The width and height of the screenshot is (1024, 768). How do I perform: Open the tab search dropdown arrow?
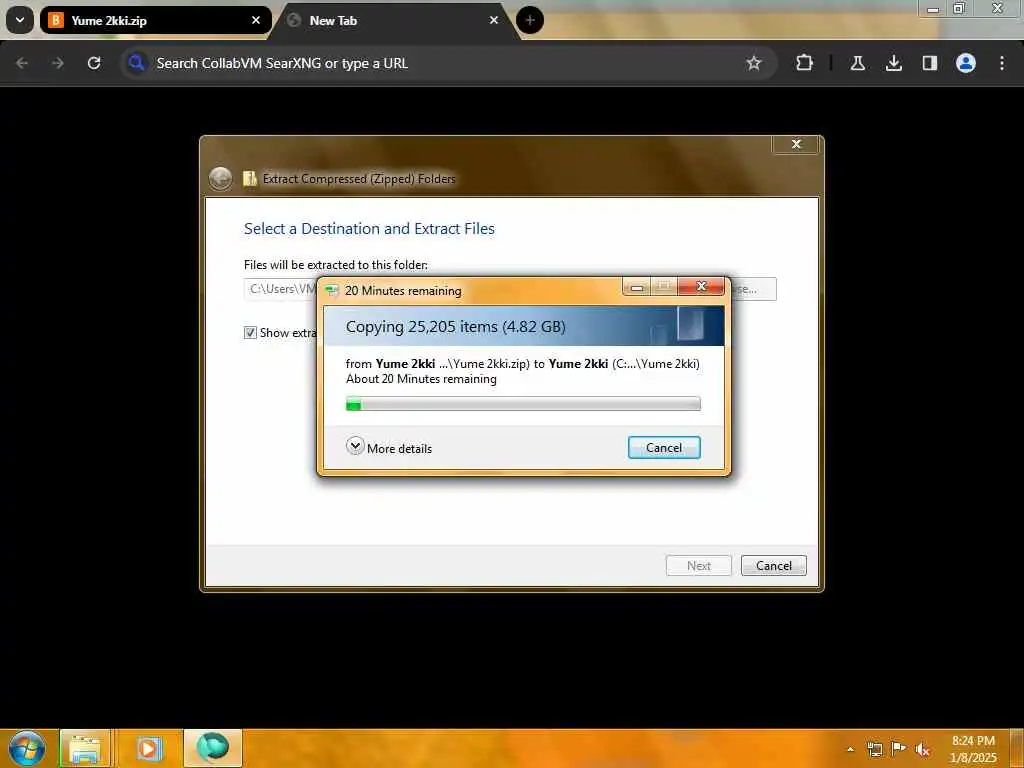(x=20, y=20)
